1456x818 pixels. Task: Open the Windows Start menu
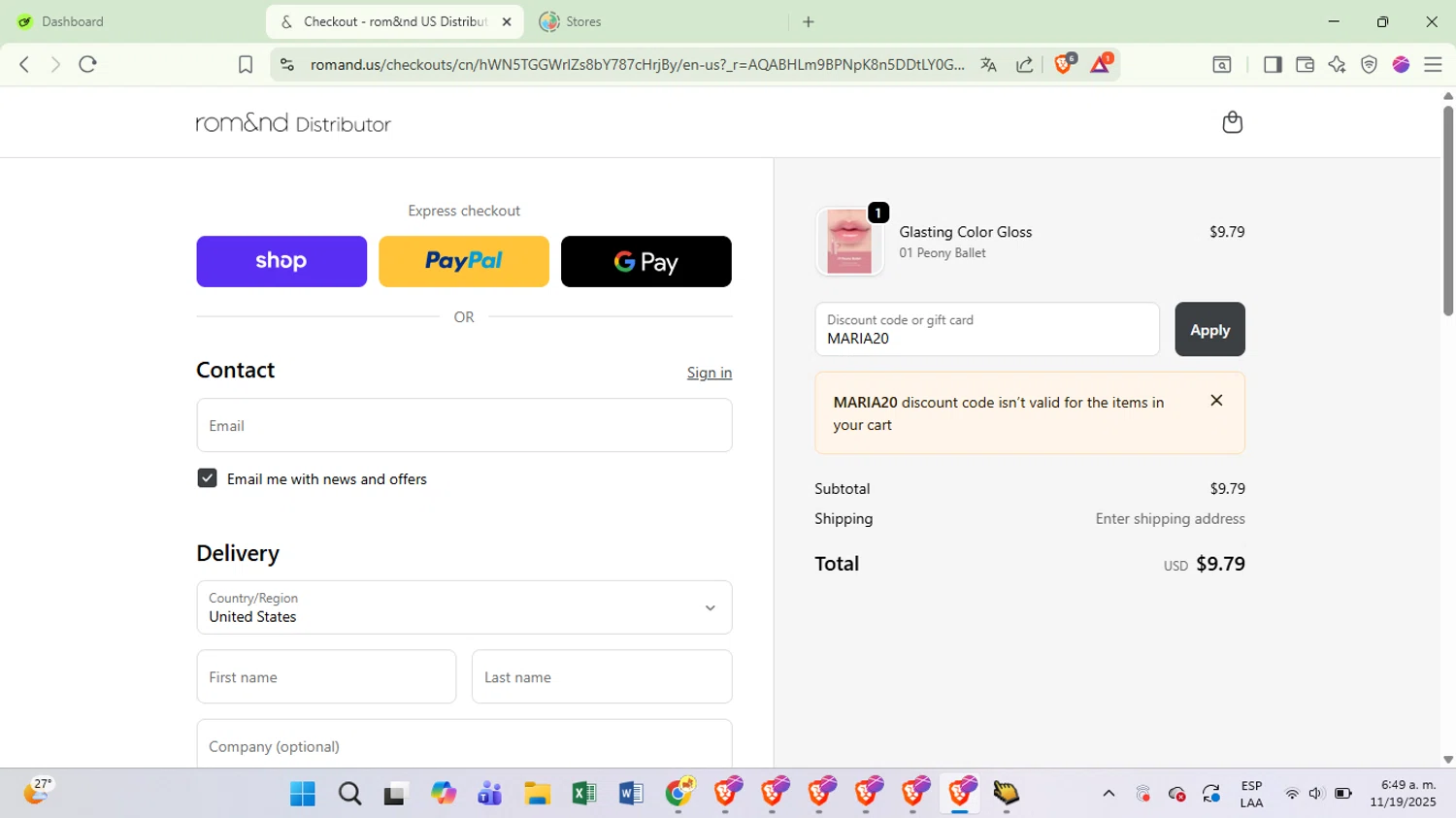click(303, 794)
